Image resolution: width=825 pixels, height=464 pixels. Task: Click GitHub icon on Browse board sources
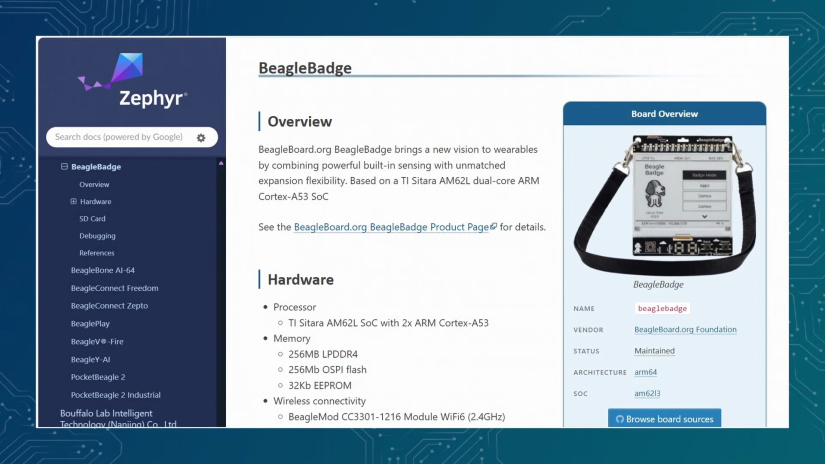coord(619,419)
